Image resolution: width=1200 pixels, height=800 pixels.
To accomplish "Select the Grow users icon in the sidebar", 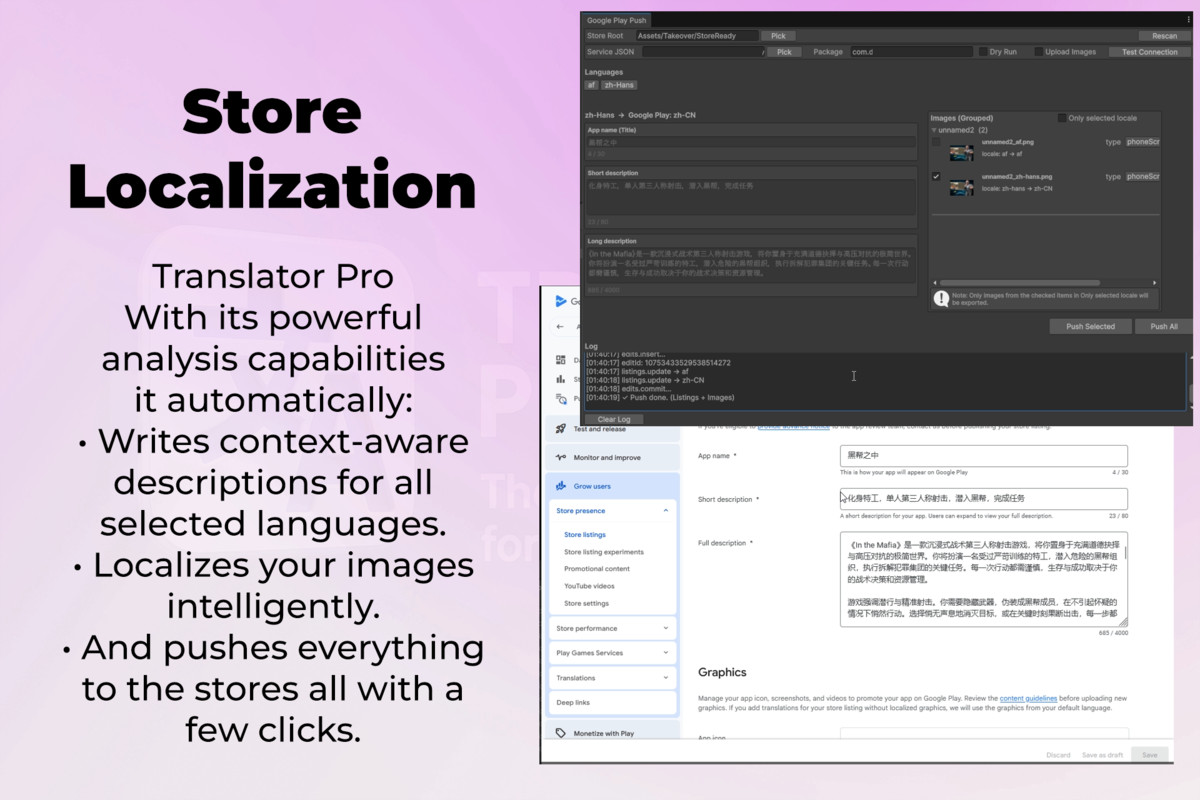I will [560, 486].
